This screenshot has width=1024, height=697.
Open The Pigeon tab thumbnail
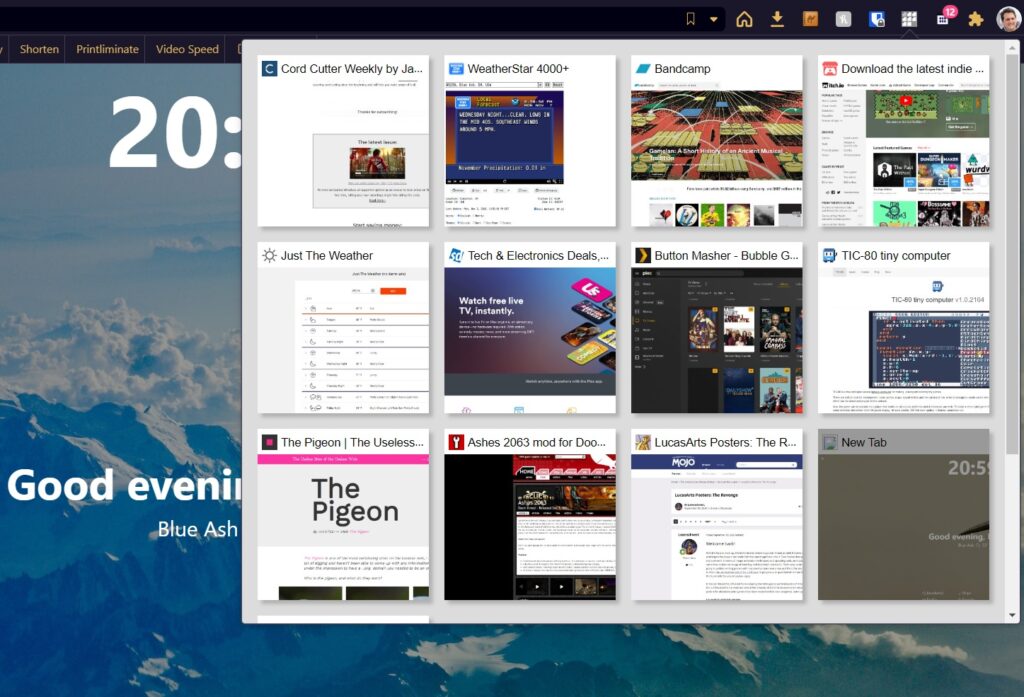coord(343,515)
